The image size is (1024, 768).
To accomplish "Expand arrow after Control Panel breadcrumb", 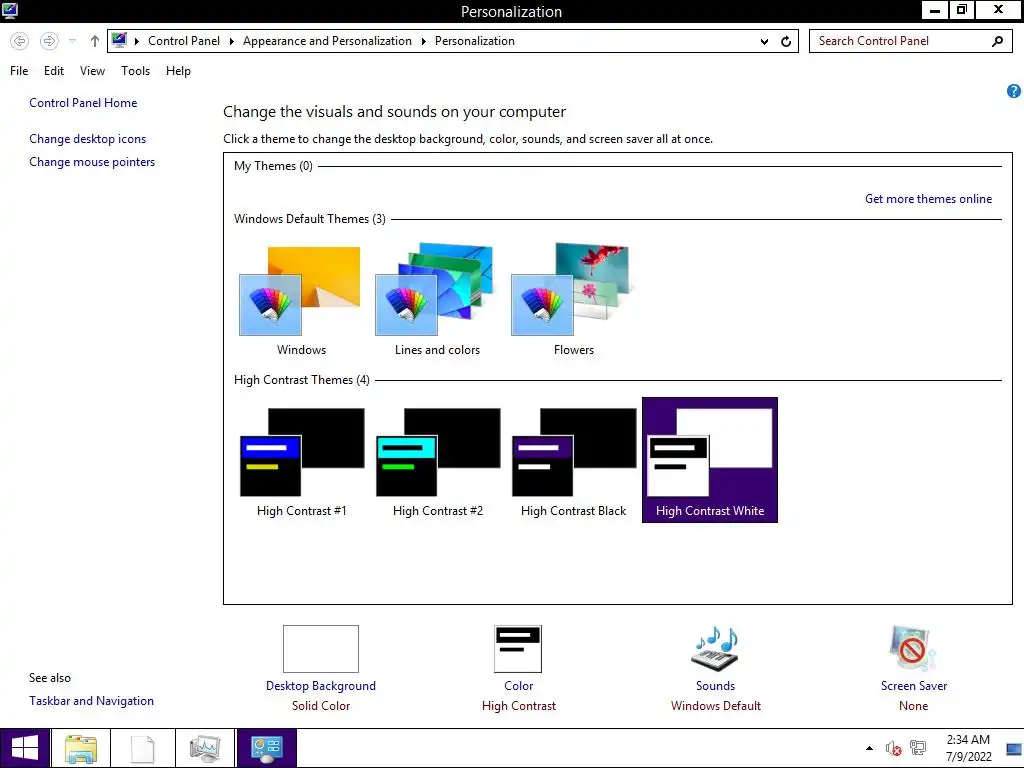I will coord(231,41).
